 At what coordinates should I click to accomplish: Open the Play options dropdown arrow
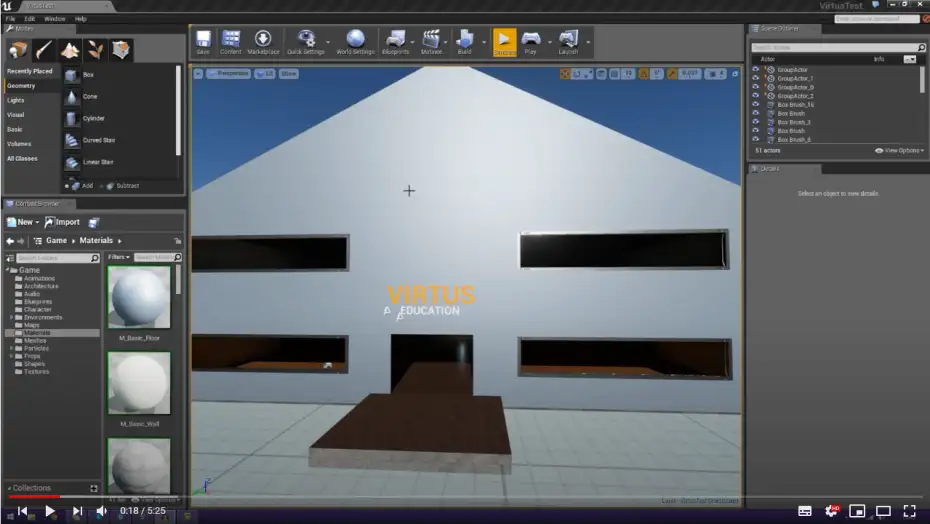pos(550,42)
